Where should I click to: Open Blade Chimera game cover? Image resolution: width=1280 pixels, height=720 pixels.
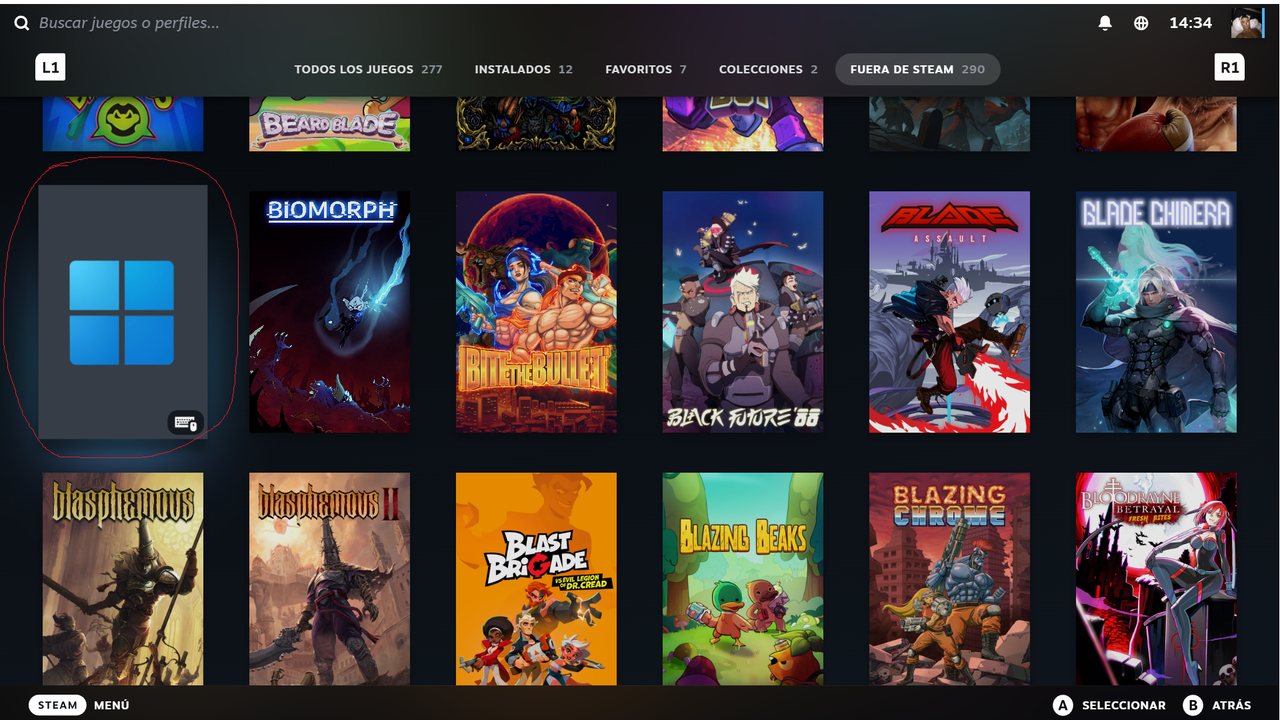[x=1156, y=312]
